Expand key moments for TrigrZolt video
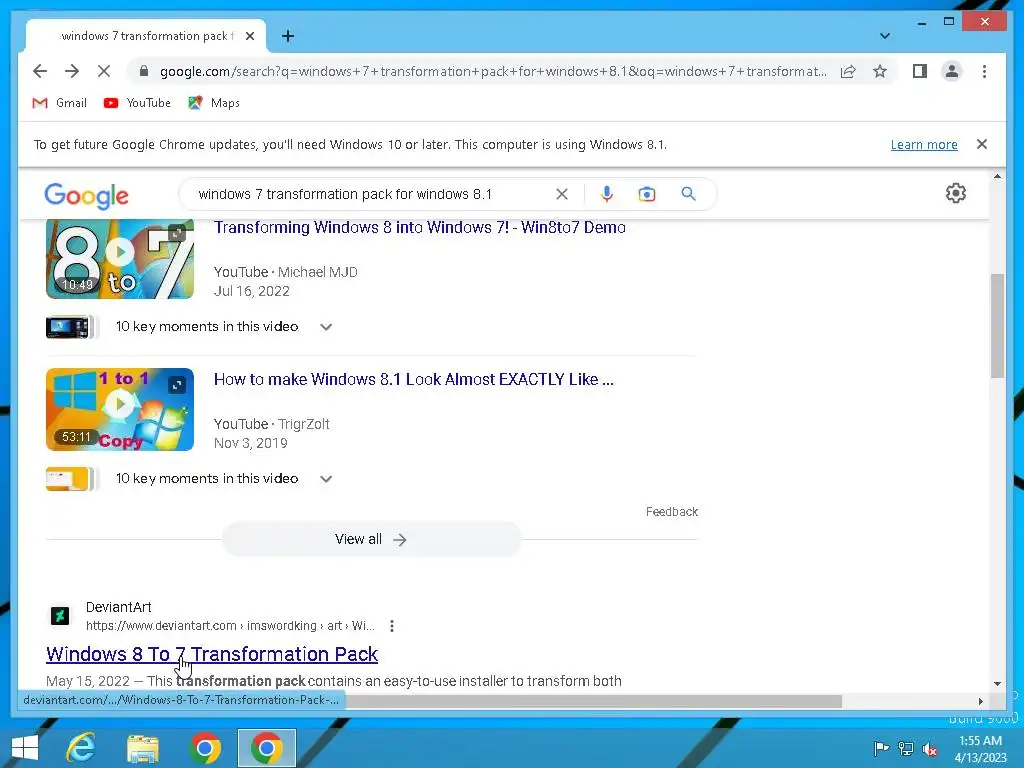 pyautogui.click(x=326, y=479)
